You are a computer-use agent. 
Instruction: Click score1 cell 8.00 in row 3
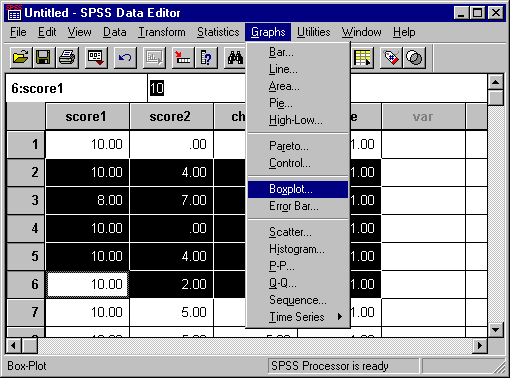[x=87, y=200]
